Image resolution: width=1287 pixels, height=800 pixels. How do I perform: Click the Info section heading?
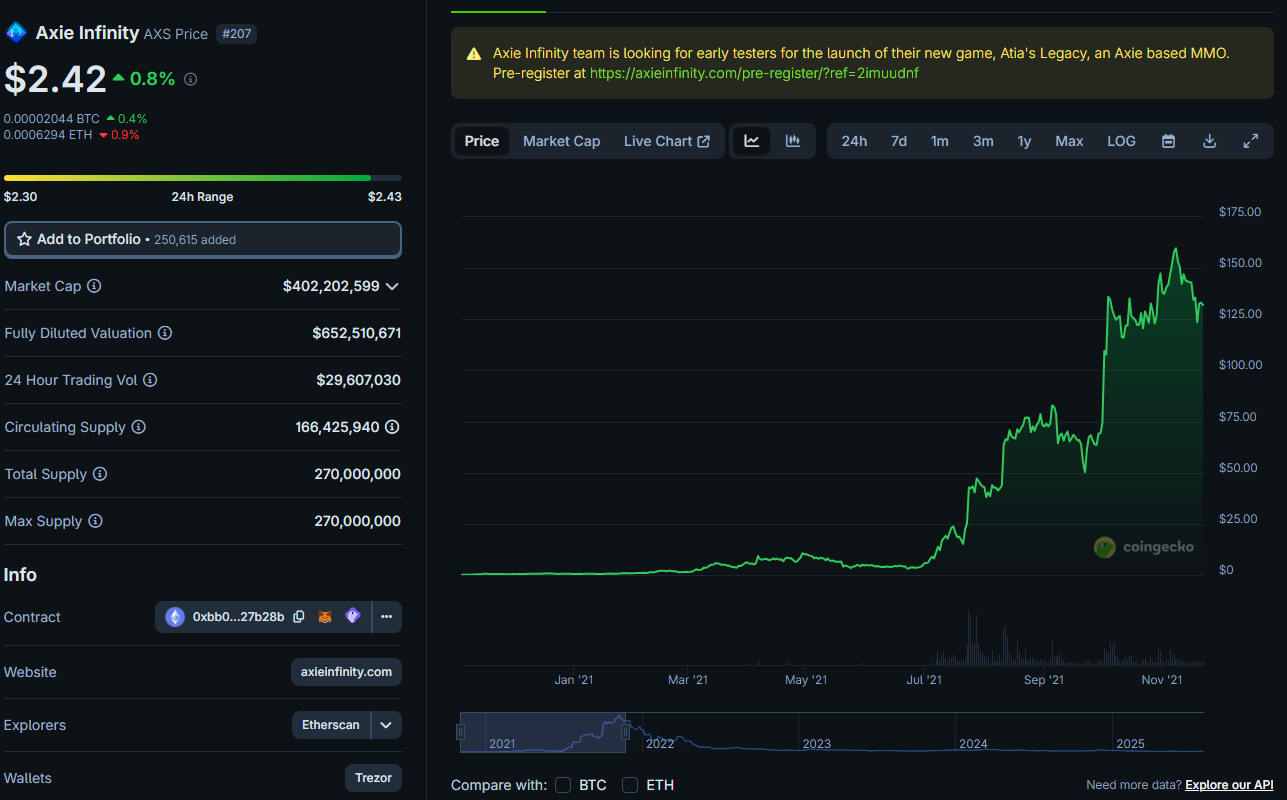(20, 575)
